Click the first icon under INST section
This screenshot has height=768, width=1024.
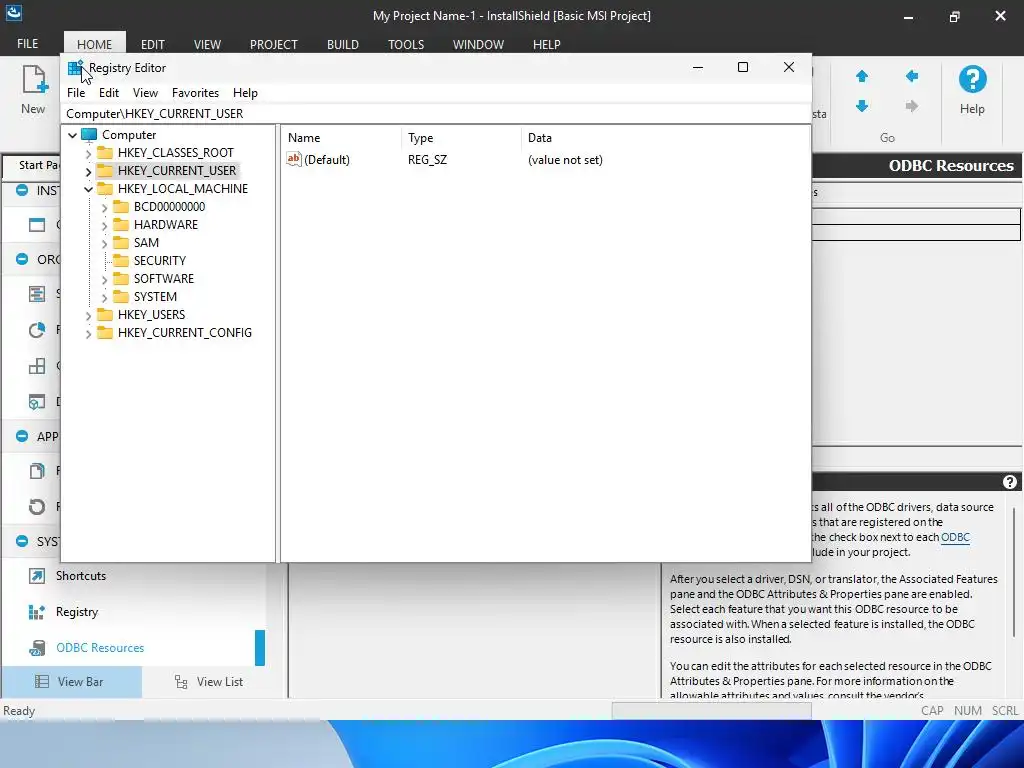(x=37, y=225)
